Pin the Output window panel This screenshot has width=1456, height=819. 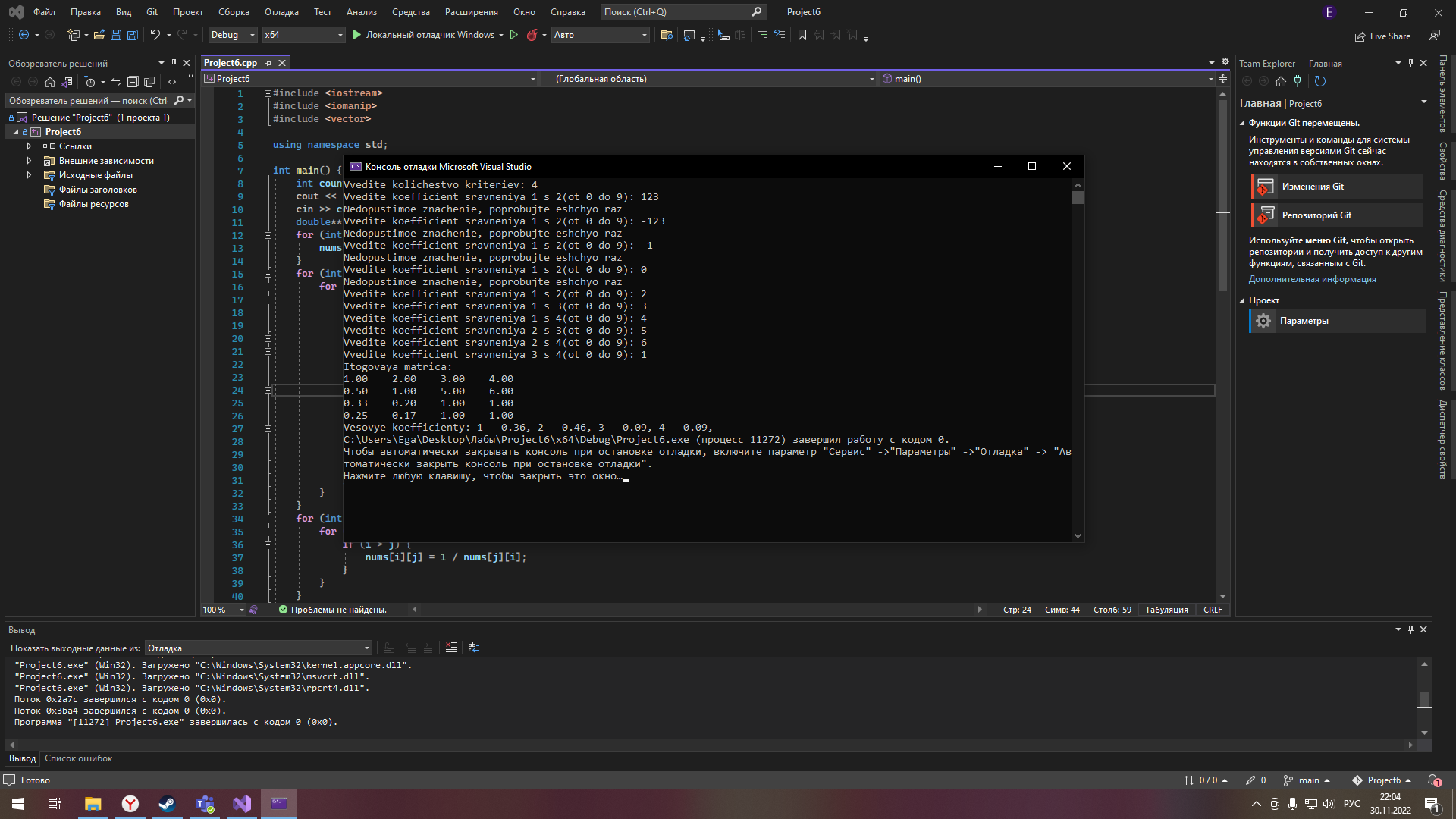click(x=1410, y=629)
